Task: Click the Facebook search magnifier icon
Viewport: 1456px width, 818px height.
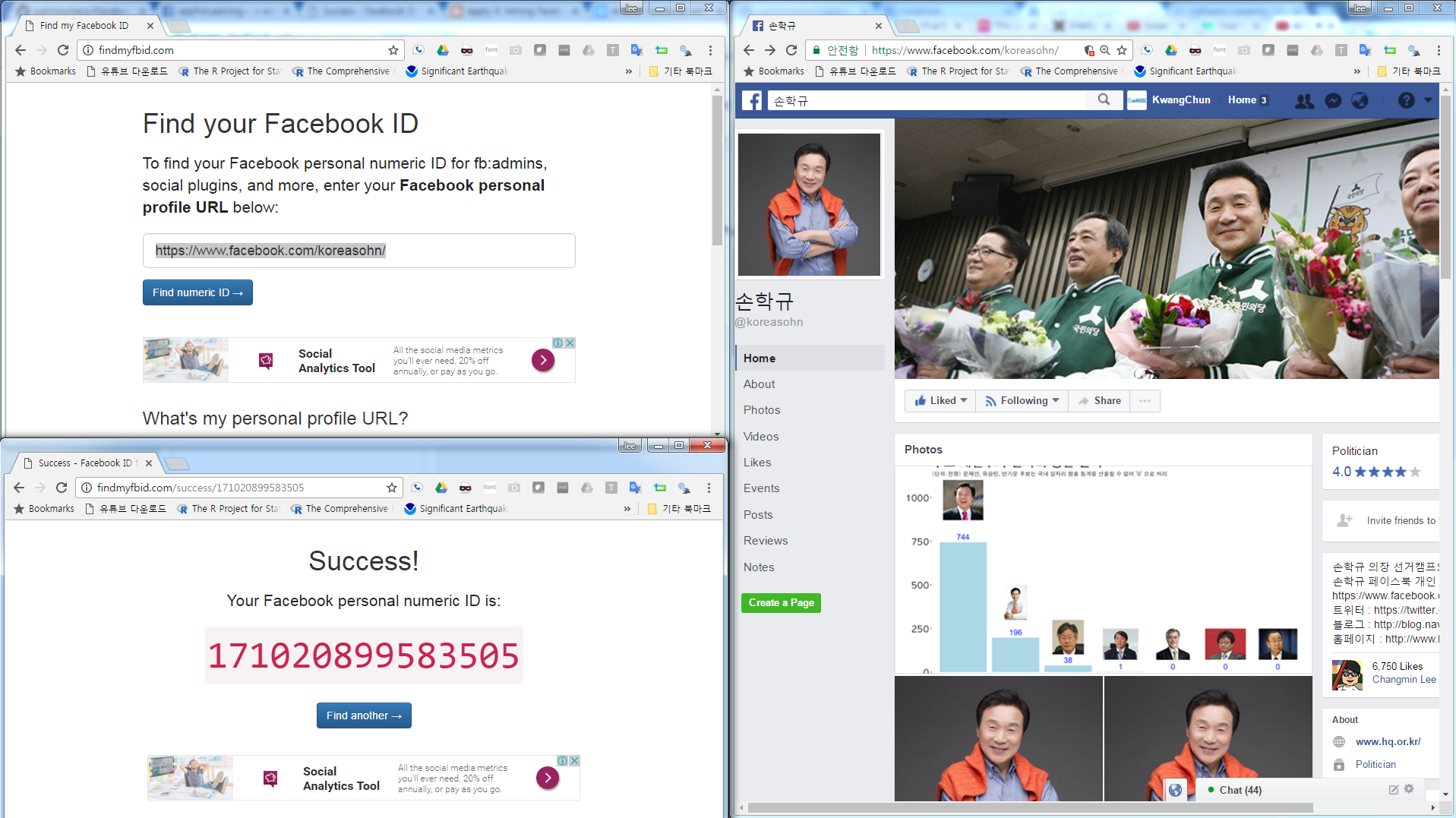Action: (x=1104, y=99)
